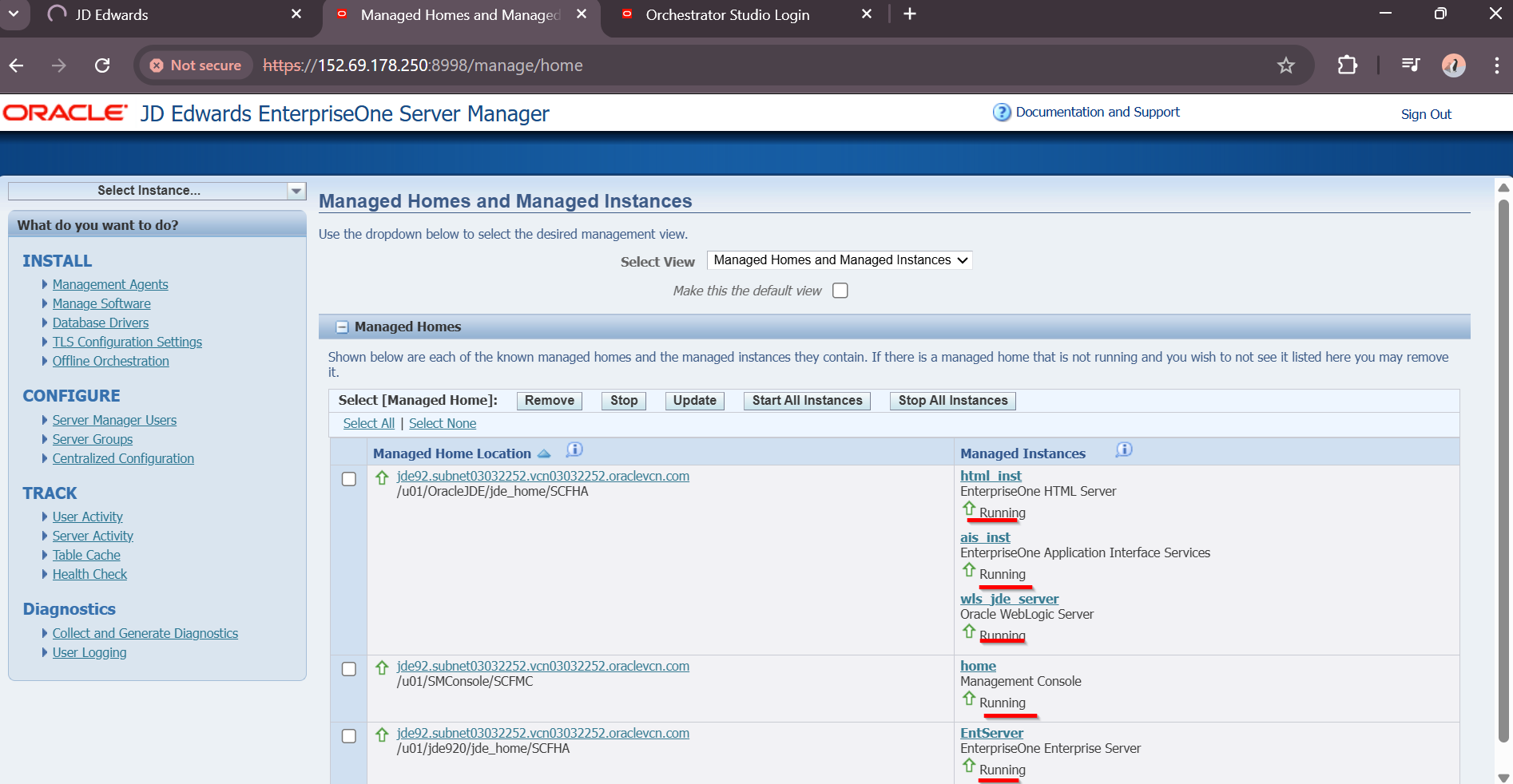
Task: Check the box for the SCFHA OracleJDE home
Action: pos(349,479)
